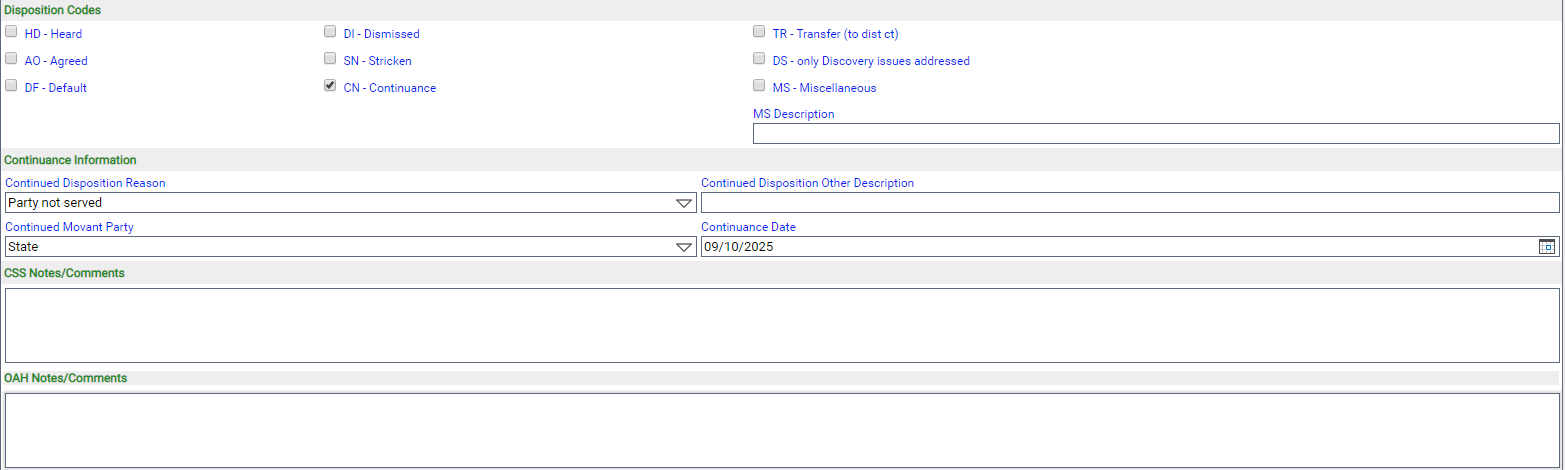Screen dimensions: 1565x470
Task: Click the 'TR - Transfer (to dist ct)' label
Action: click(x=835, y=34)
